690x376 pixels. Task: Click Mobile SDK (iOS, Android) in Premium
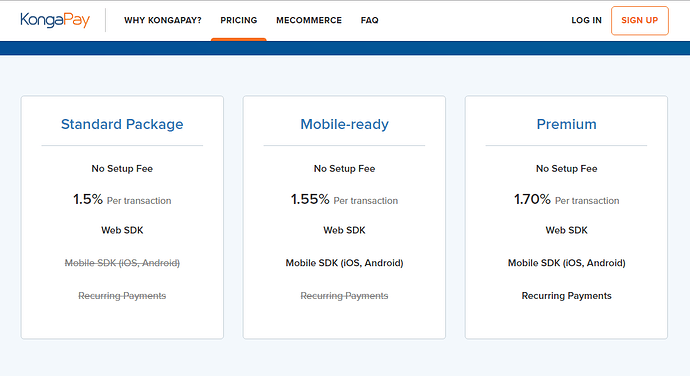point(566,263)
